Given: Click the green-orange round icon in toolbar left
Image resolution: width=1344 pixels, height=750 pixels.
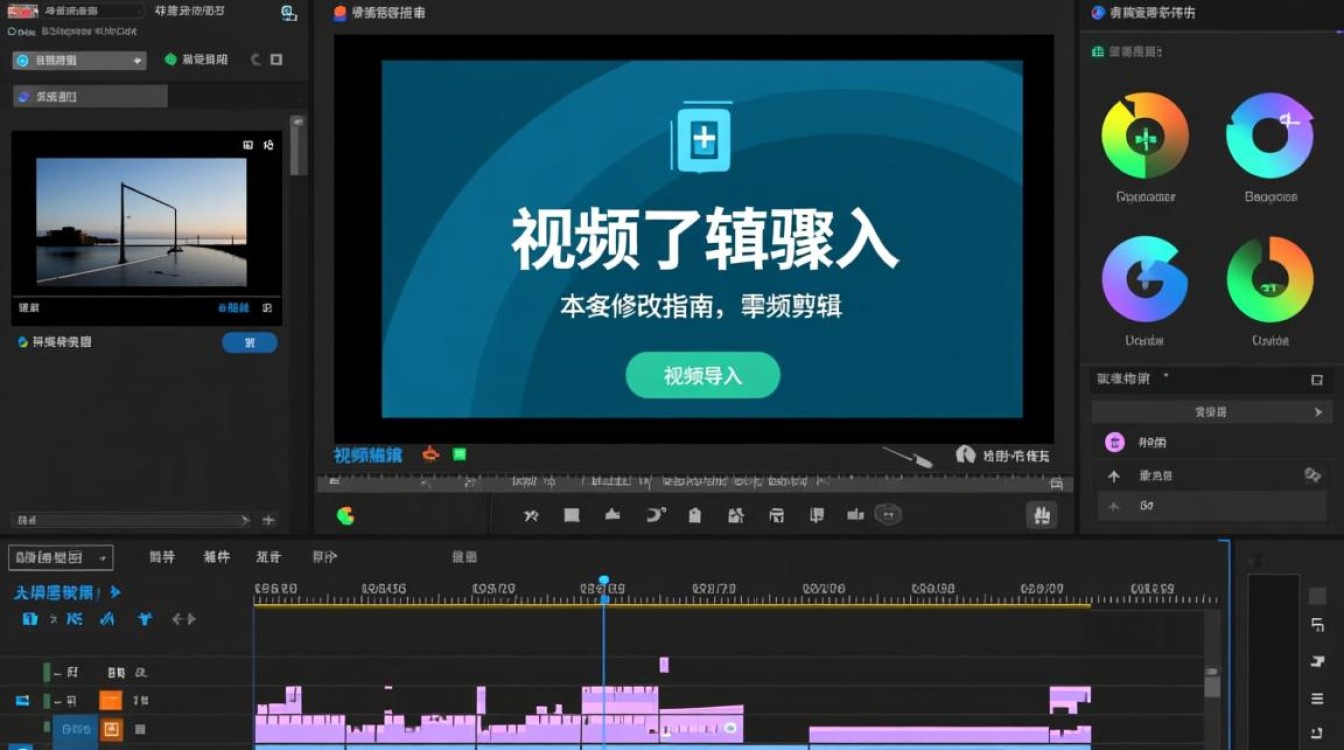Looking at the screenshot, I should [x=345, y=516].
